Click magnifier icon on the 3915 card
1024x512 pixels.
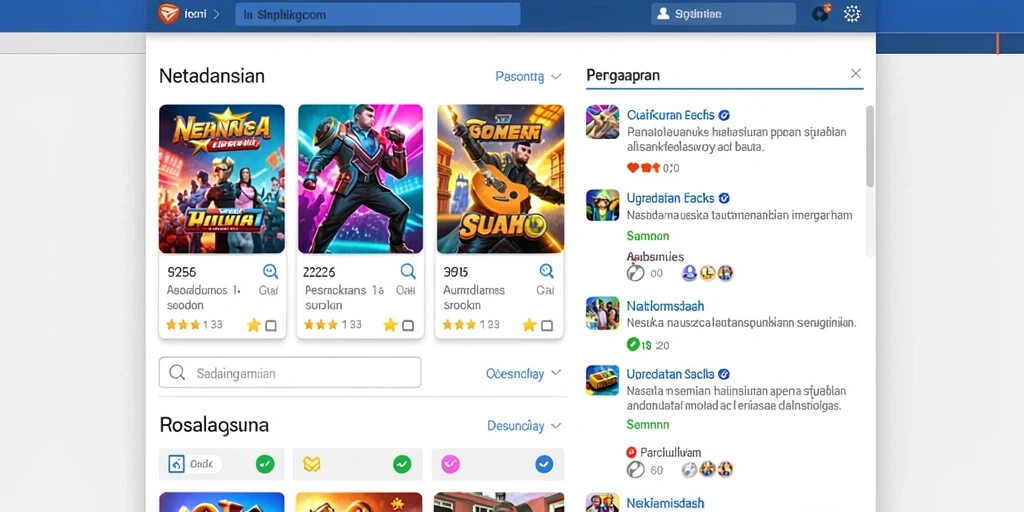click(x=547, y=271)
